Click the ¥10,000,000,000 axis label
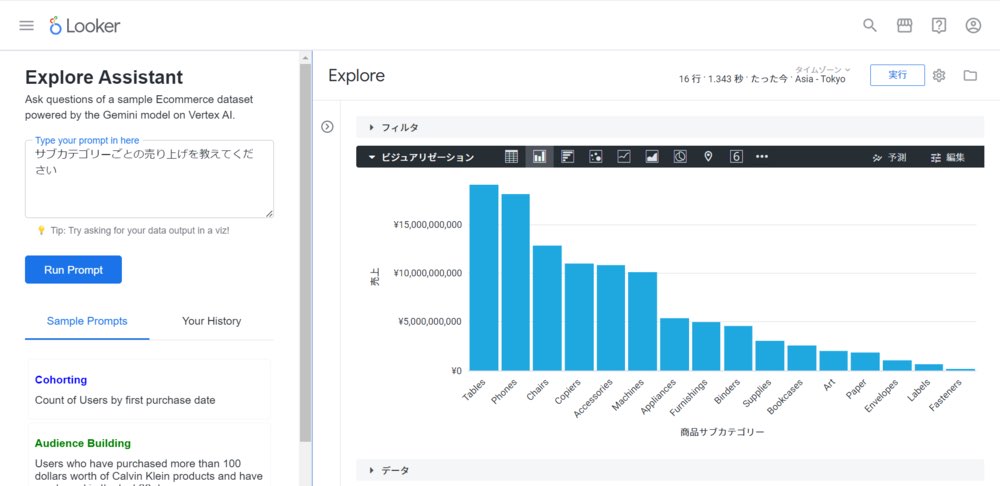Image resolution: width=1000 pixels, height=486 pixels. coord(427,274)
